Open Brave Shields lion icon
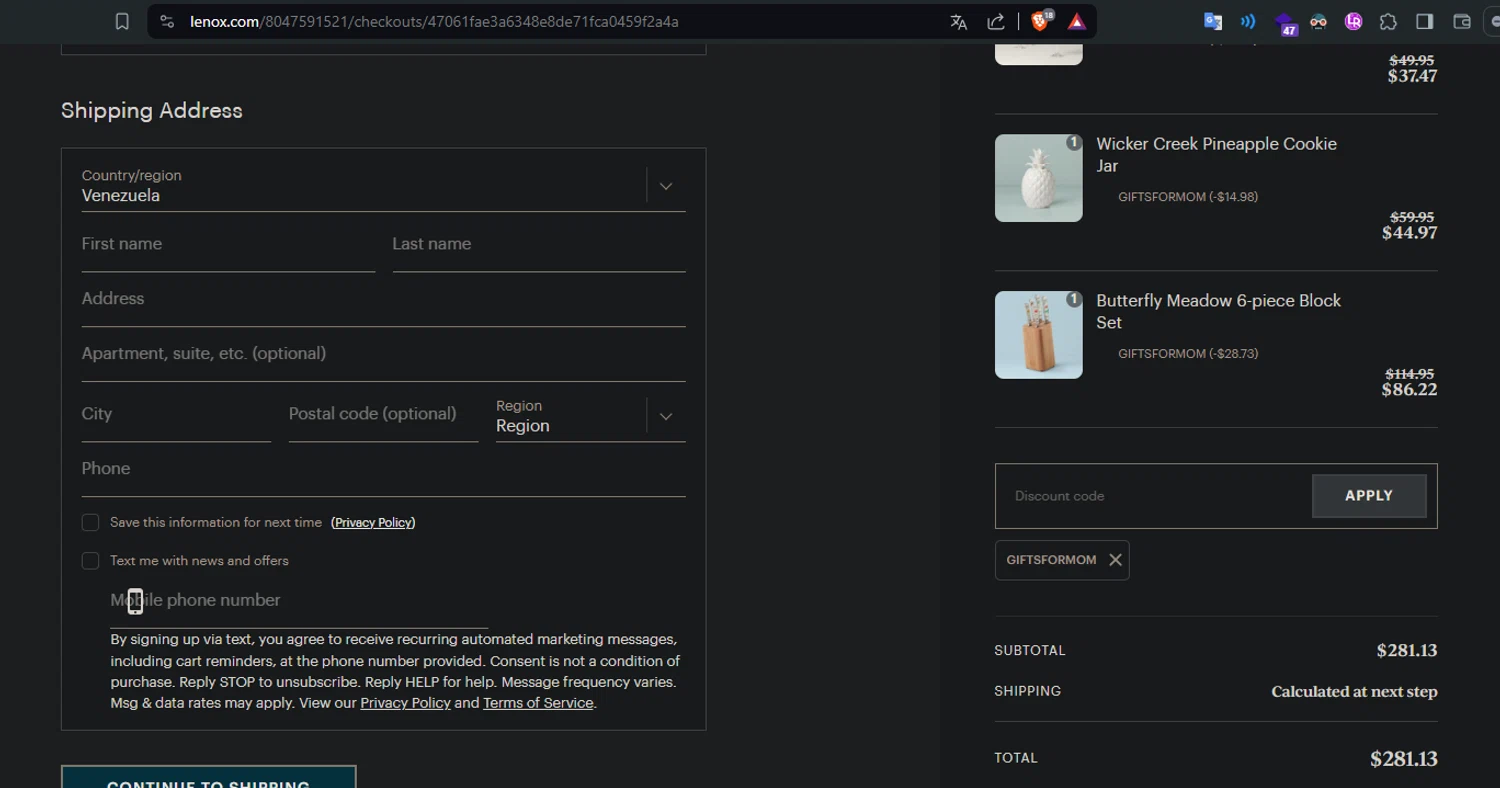Viewport: 1500px width, 788px height. [1040, 21]
